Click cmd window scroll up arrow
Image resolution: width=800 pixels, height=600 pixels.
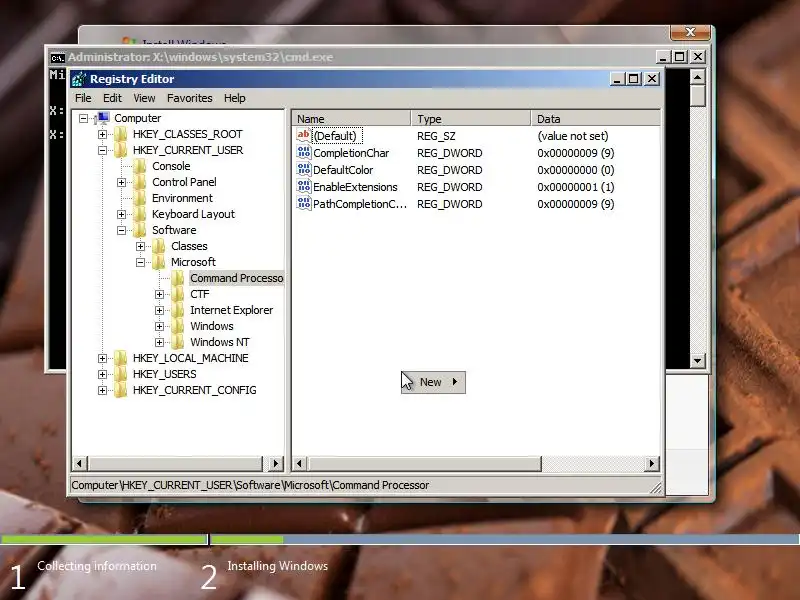click(x=697, y=77)
